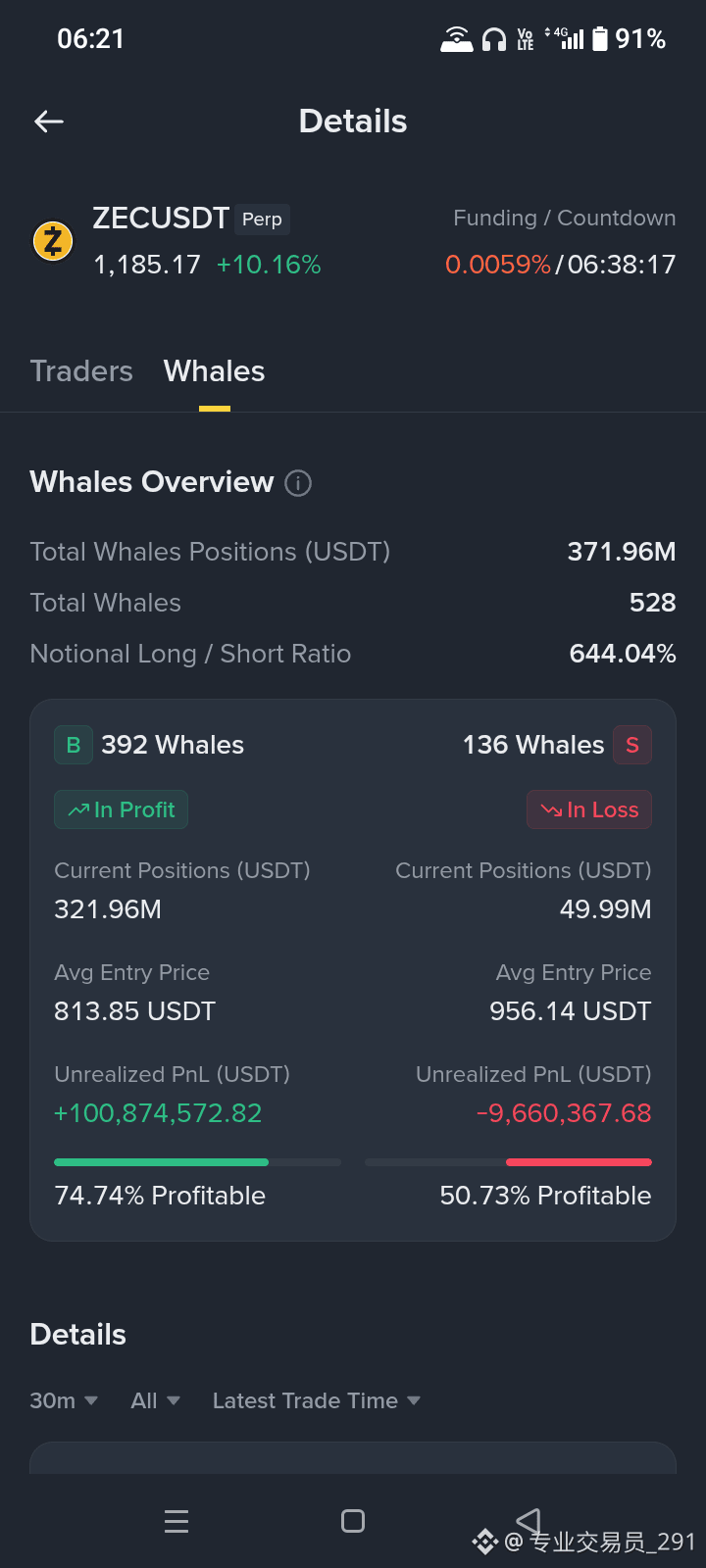Screen dimensions: 706x1568
Task: Tap the back arrow icon
Action: 49,122
